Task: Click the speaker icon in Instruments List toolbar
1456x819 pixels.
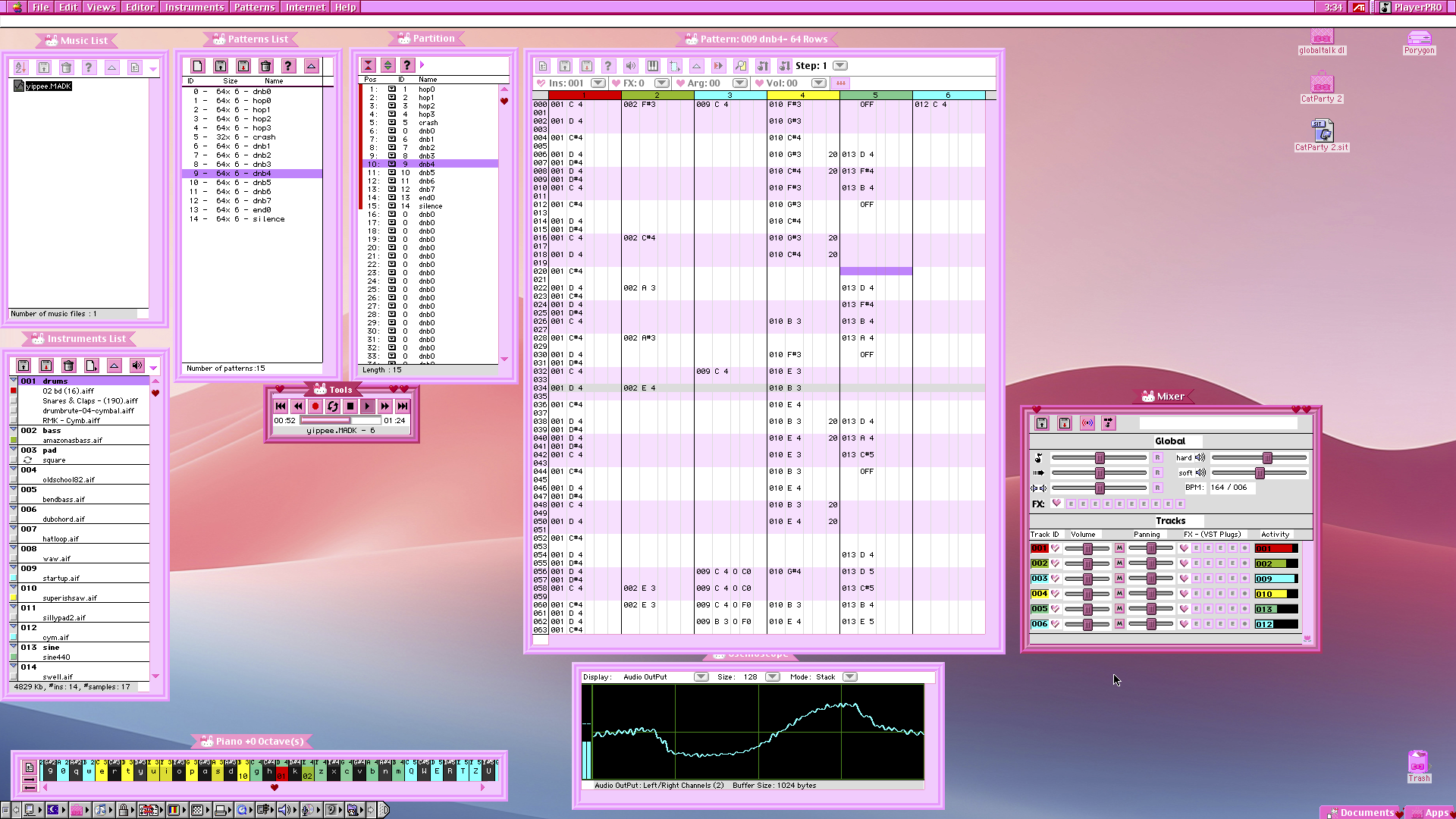Action: (136, 366)
